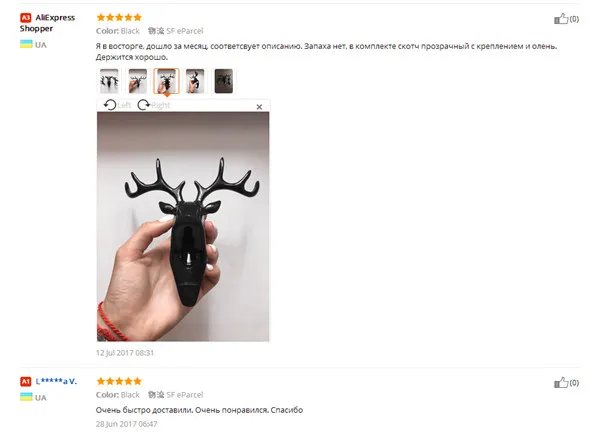Open fifth dark review thumbnail
The image size is (600, 432).
click(x=224, y=81)
